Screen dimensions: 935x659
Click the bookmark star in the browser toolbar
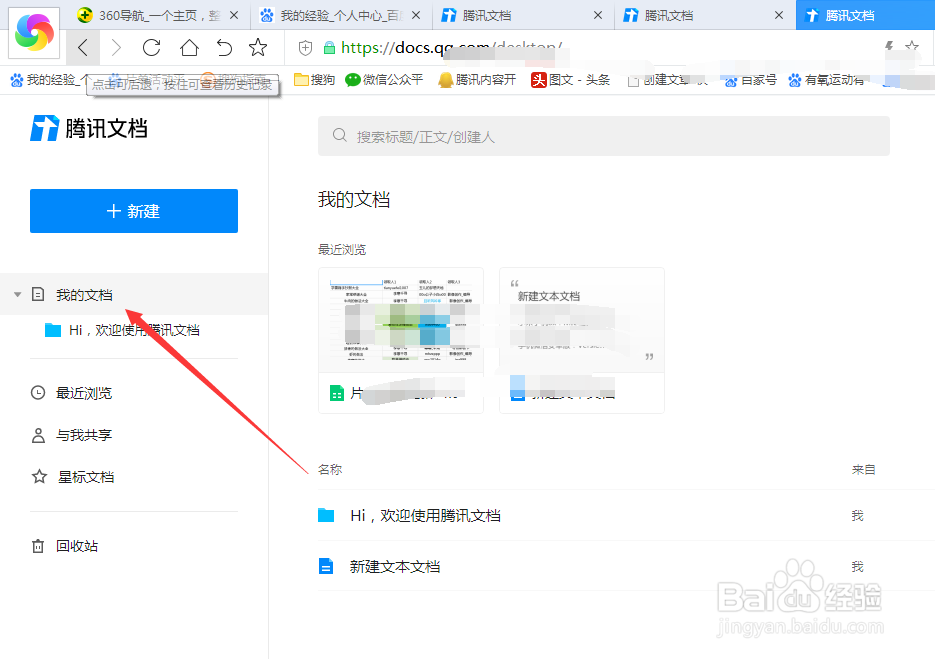(258, 47)
